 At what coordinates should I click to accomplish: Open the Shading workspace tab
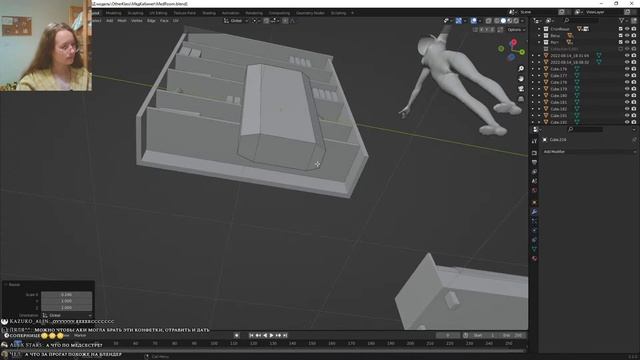click(209, 13)
